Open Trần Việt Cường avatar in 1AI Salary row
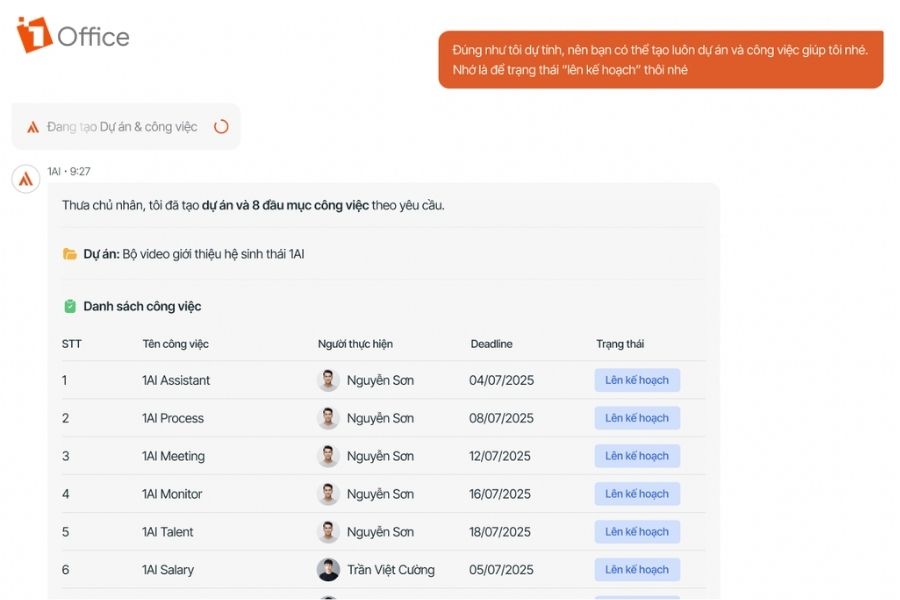900x600 pixels. (x=328, y=570)
